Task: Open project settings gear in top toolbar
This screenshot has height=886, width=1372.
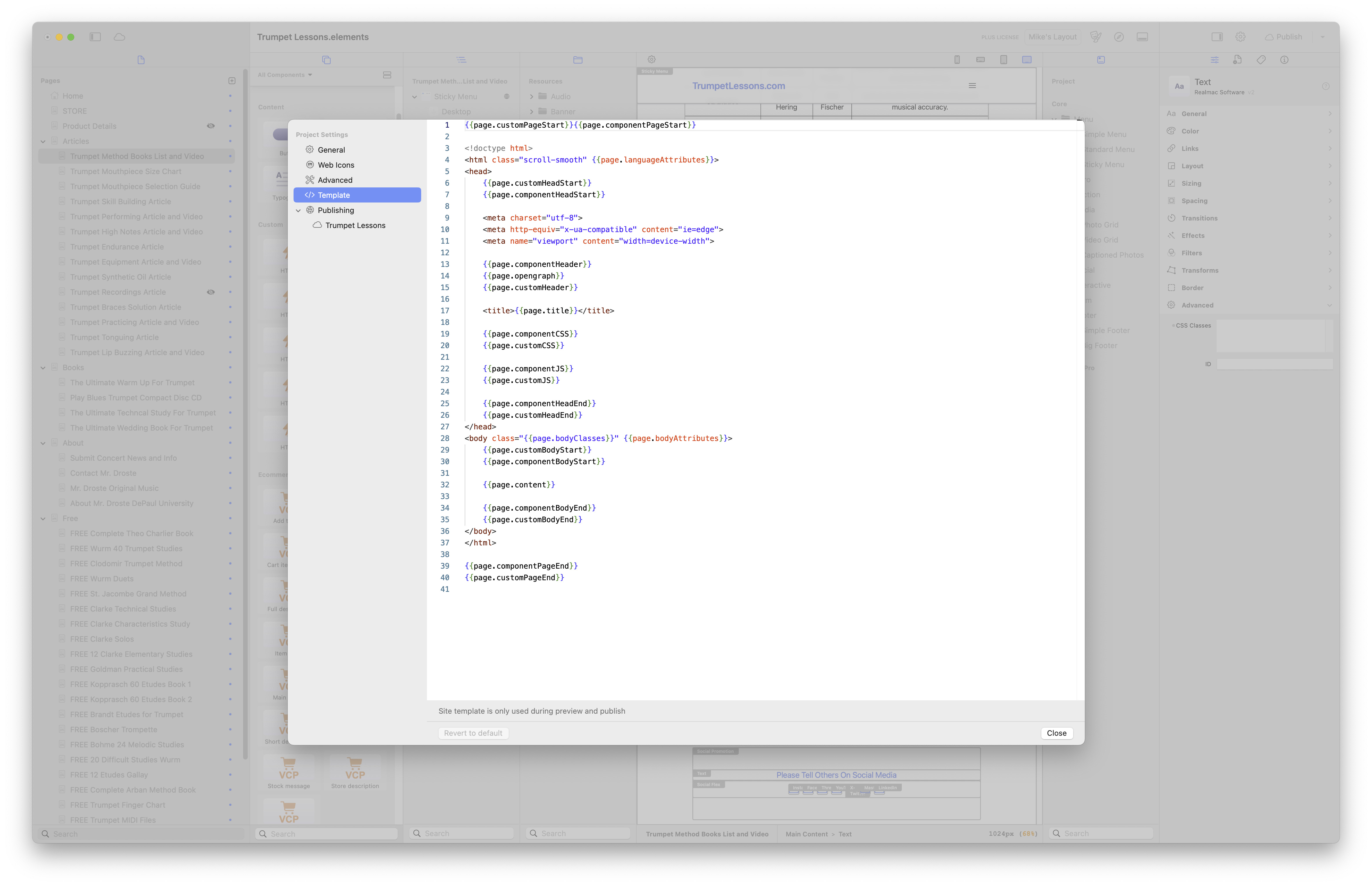Action: (1240, 37)
